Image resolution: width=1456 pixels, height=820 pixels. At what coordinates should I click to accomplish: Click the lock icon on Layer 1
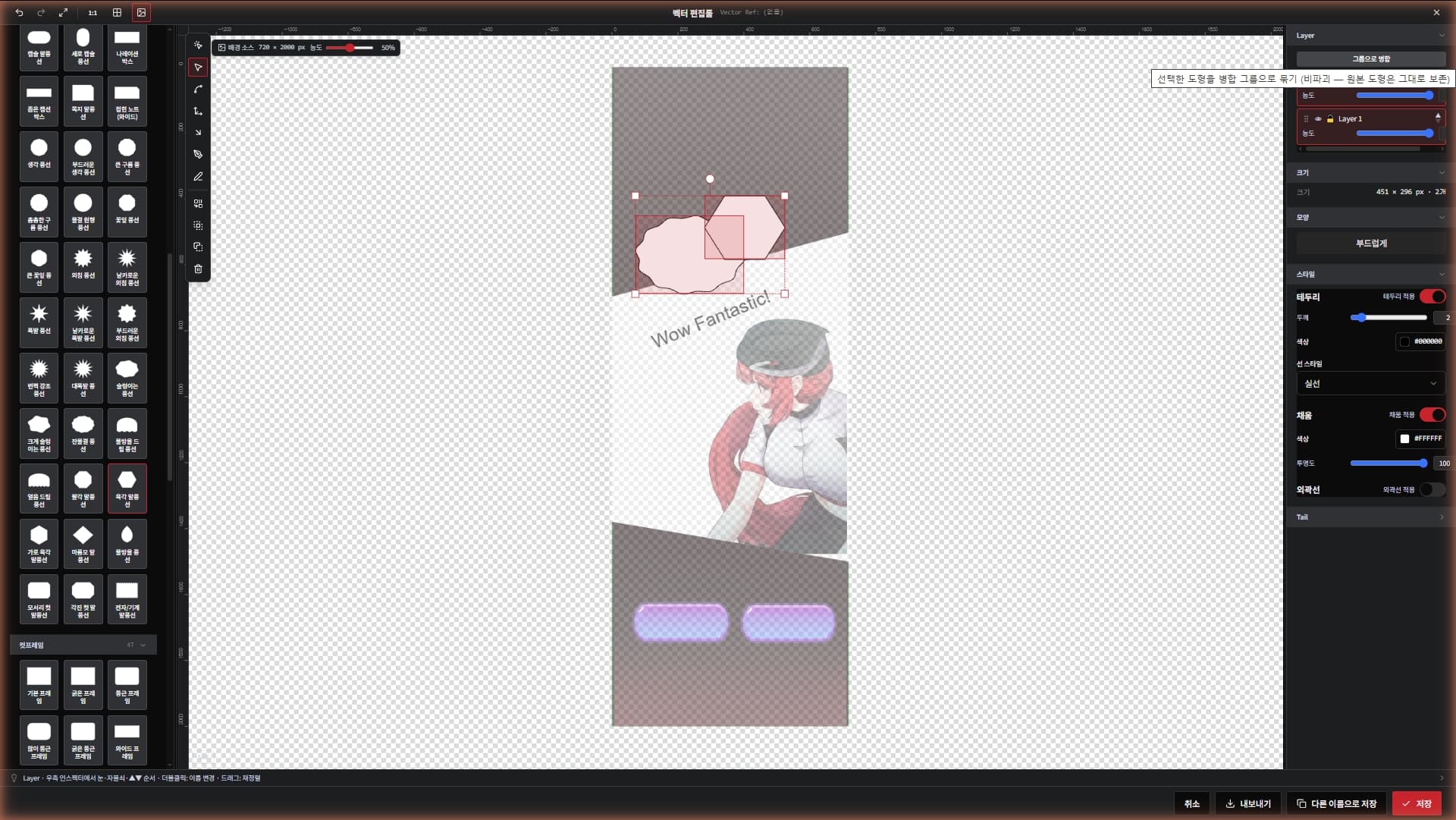(x=1330, y=119)
